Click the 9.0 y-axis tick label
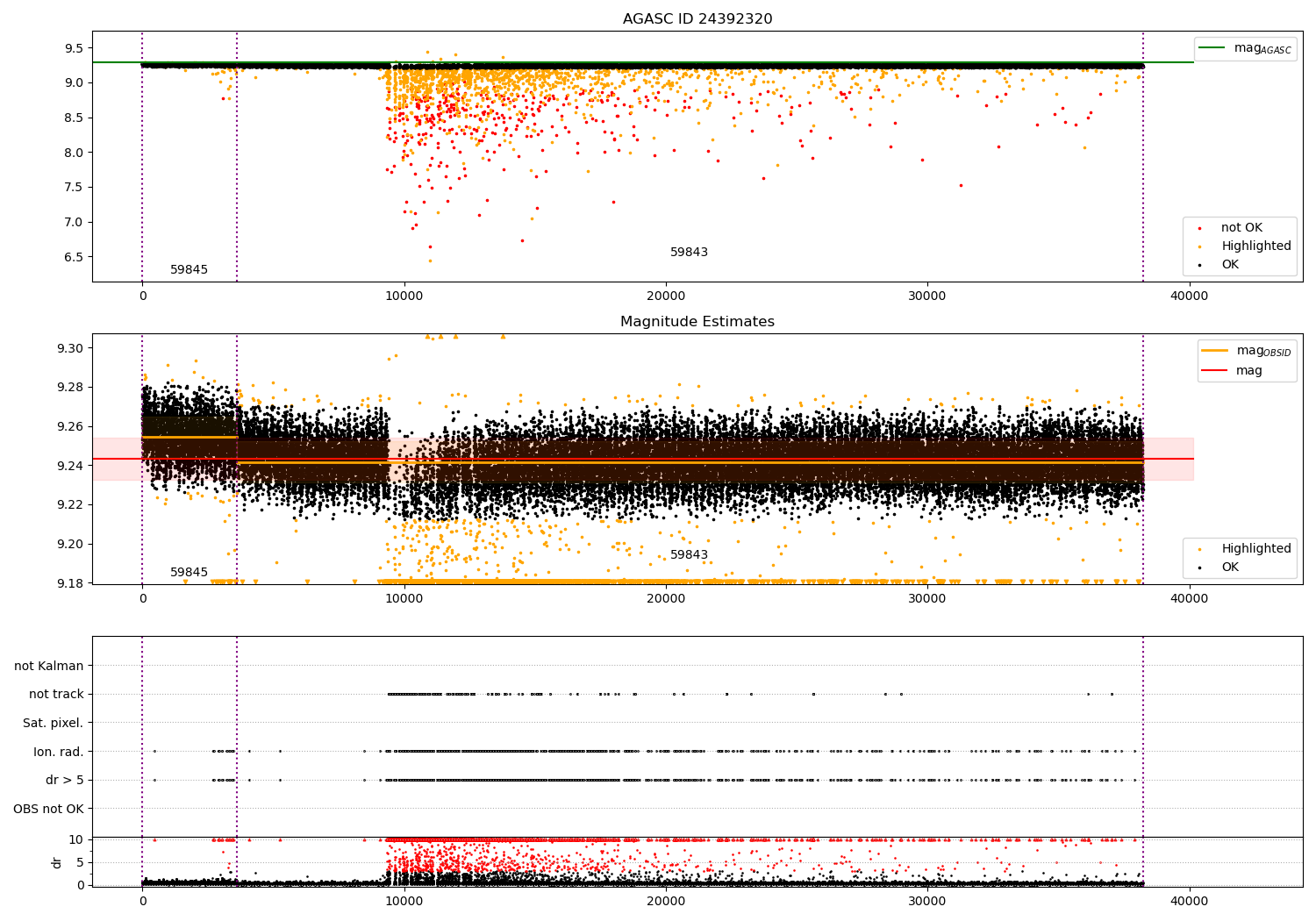Viewport: 1316px width, 921px height. pyautogui.click(x=75, y=83)
